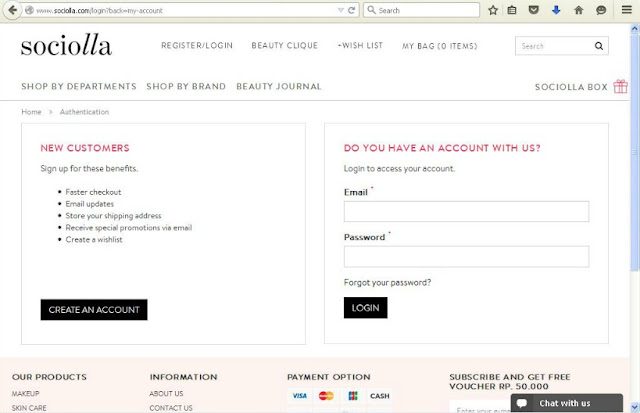Image resolution: width=640 pixels, height=413 pixels.
Task: Bookmark this page with star icon
Action: (493, 10)
